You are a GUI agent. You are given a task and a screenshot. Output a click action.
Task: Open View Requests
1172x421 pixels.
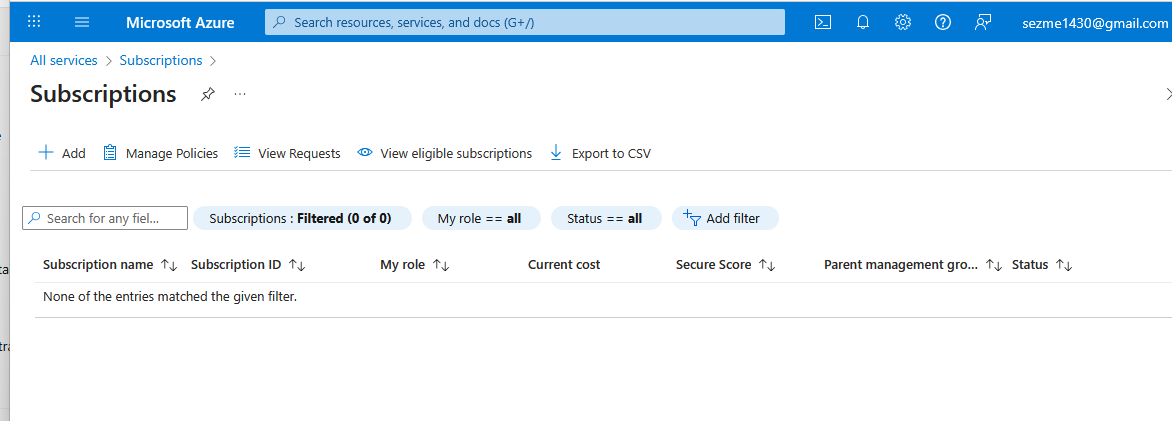287,153
